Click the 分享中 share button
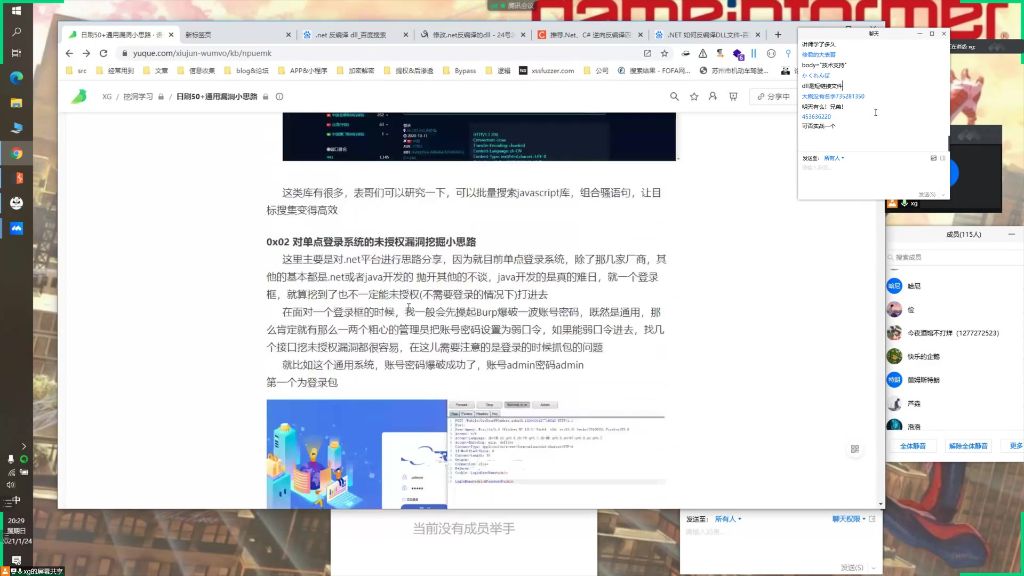The image size is (1024, 576). coord(774,97)
